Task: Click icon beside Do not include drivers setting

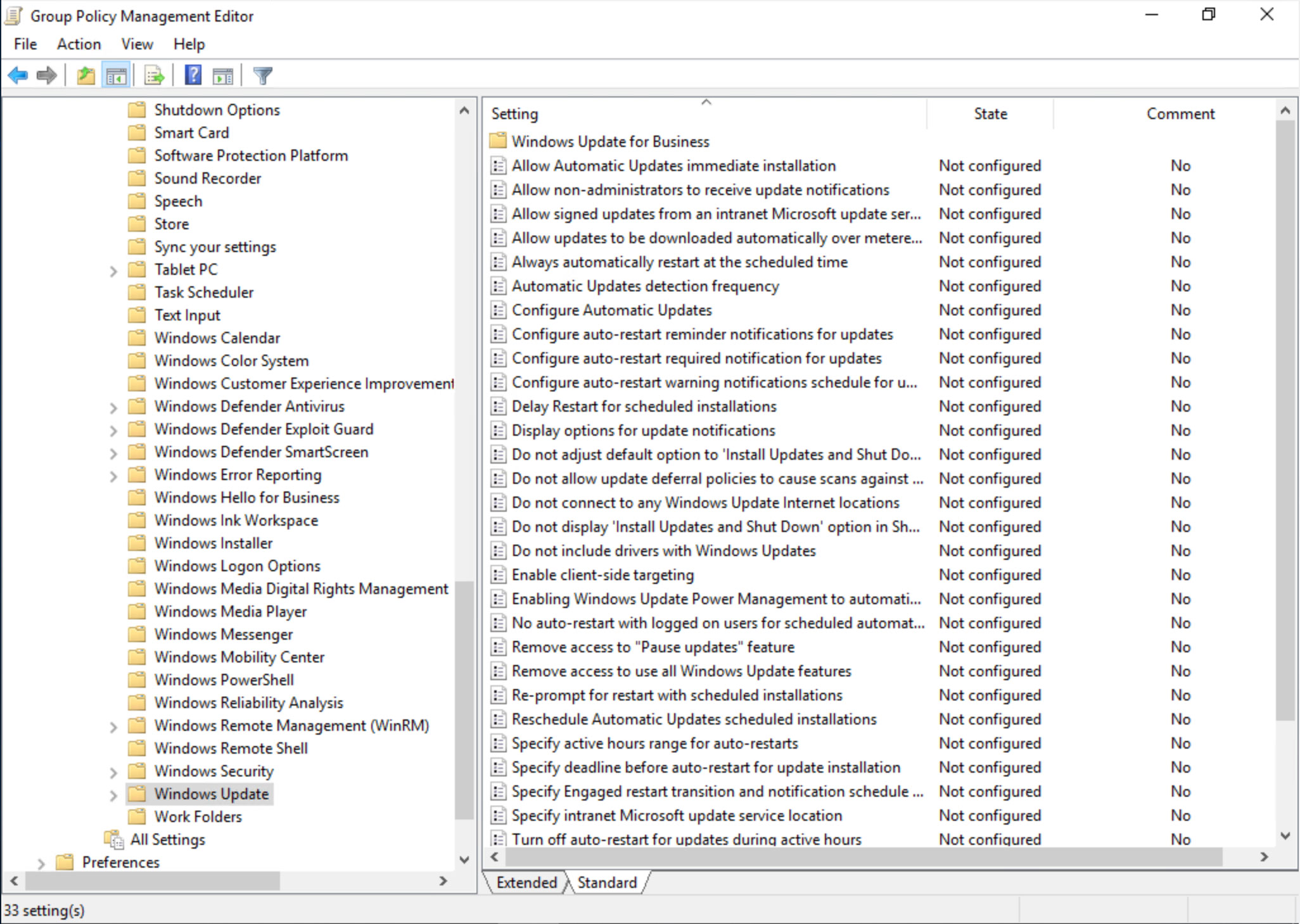Action: pyautogui.click(x=499, y=550)
